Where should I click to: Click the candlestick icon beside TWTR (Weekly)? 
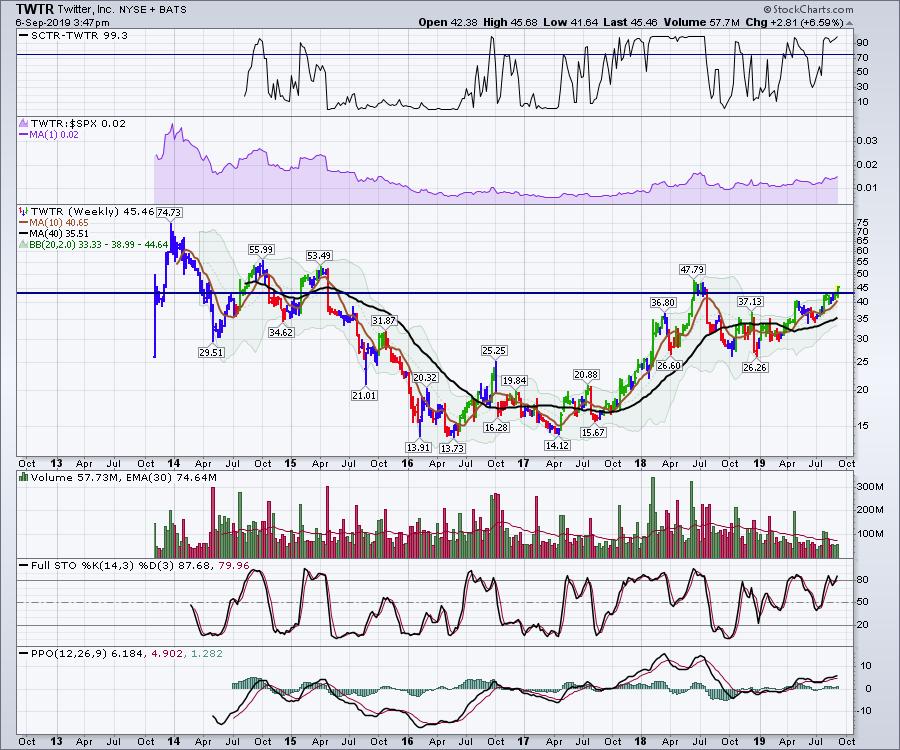pyautogui.click(x=24, y=211)
